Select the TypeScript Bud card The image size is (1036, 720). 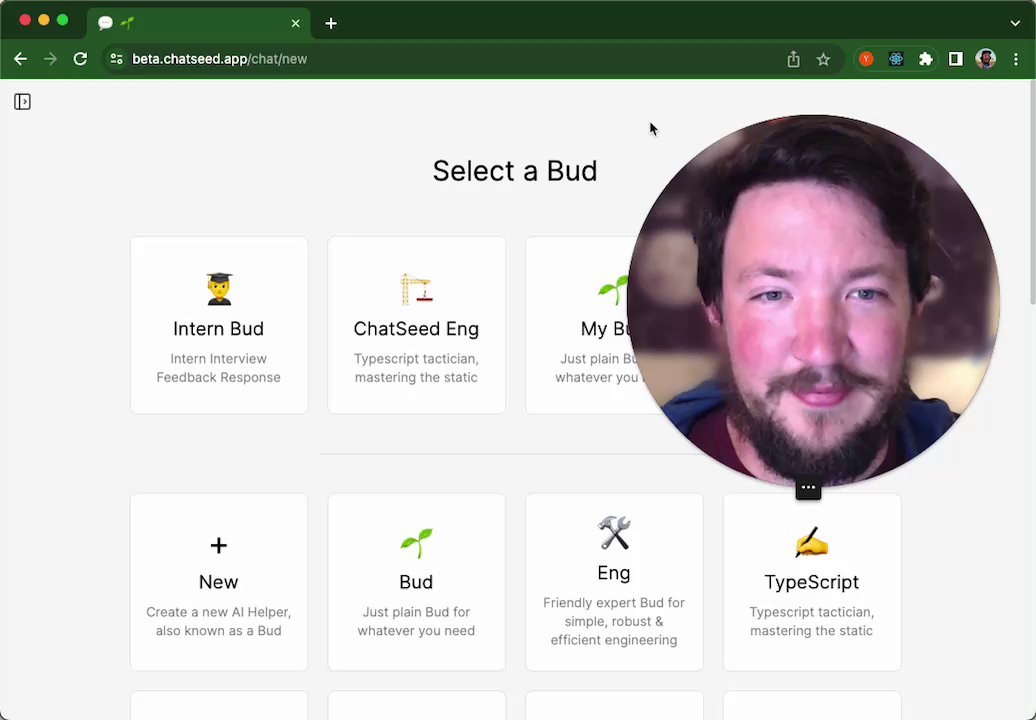812,581
